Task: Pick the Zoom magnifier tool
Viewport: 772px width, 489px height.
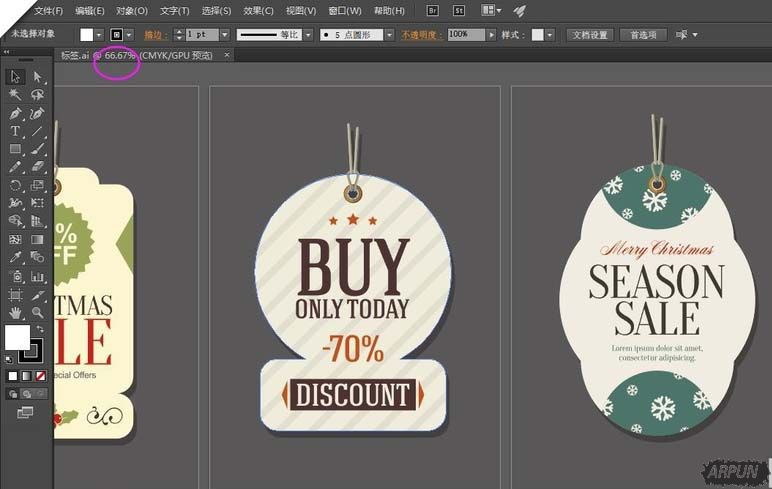Action: (x=38, y=312)
